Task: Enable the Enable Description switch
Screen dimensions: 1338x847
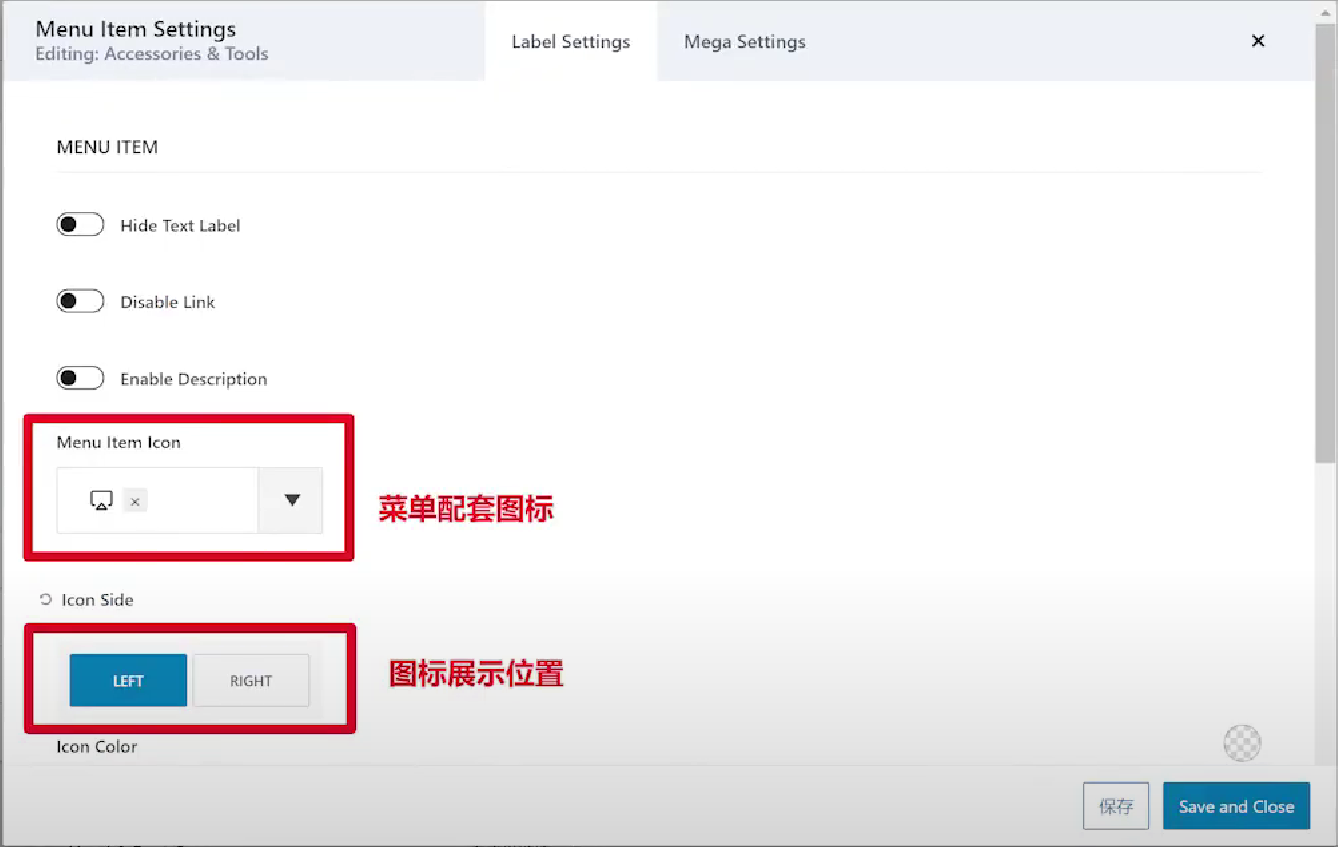Action: tap(80, 379)
